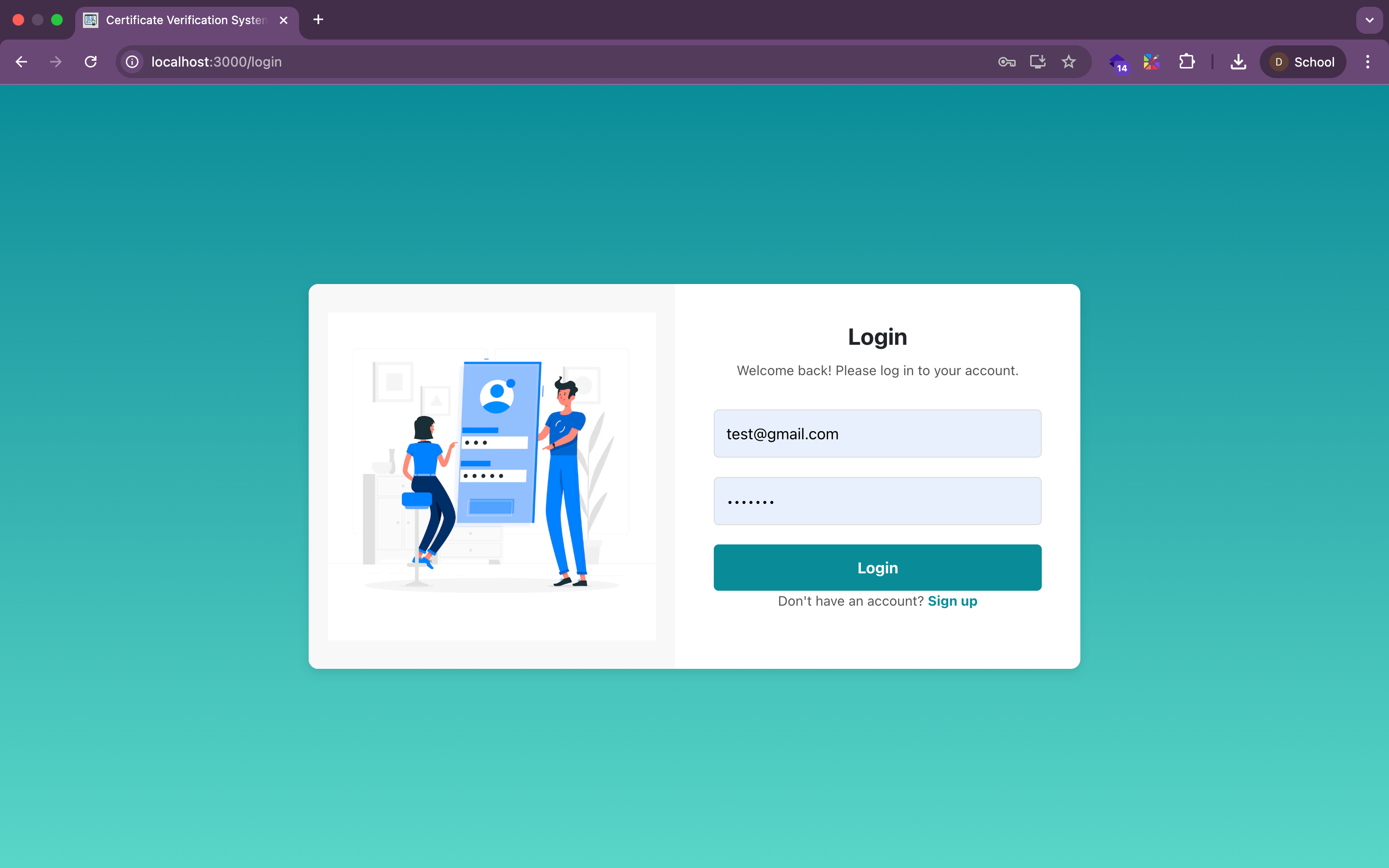Close the Certificate Verification System tab
The height and width of the screenshot is (868, 1389).
coord(284,20)
